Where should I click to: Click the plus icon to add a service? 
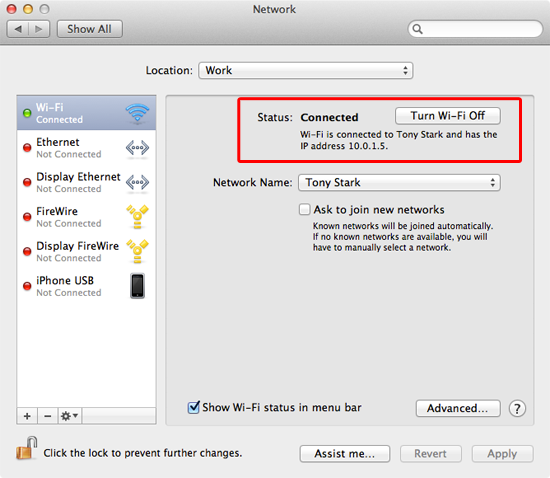pos(27,416)
